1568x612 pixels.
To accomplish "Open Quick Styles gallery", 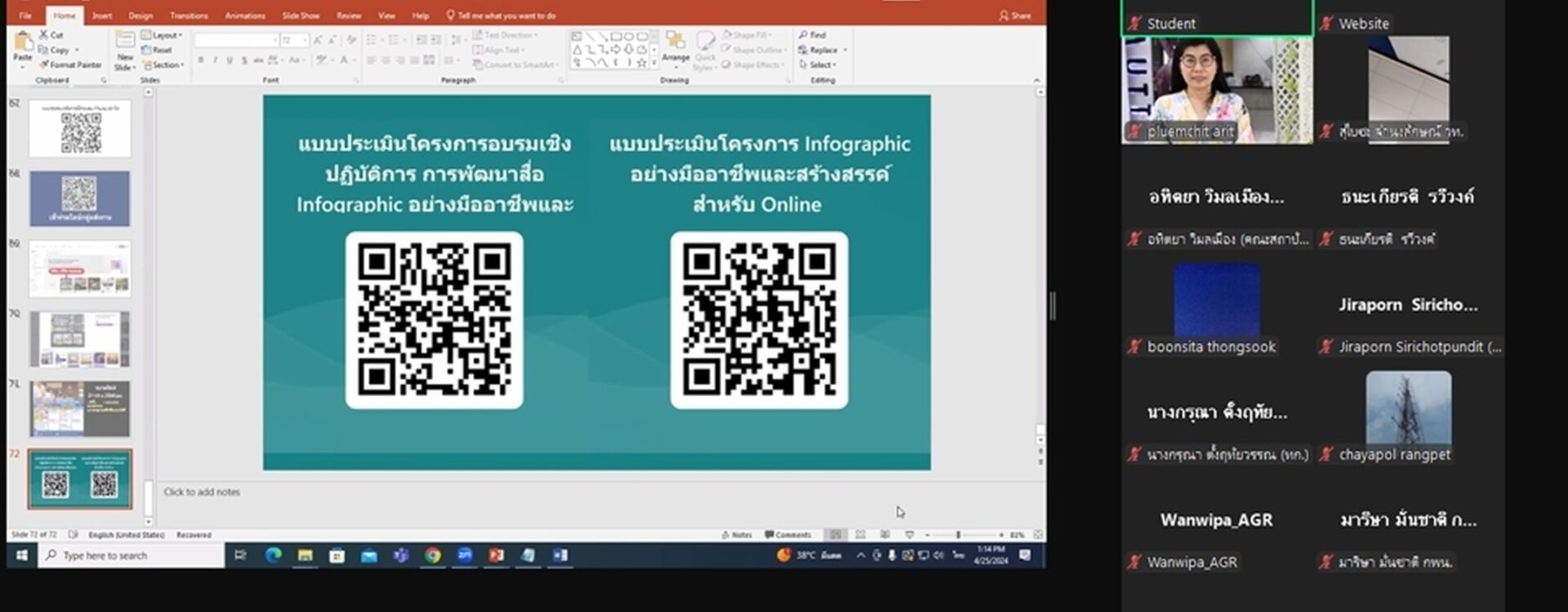I will click(x=705, y=51).
